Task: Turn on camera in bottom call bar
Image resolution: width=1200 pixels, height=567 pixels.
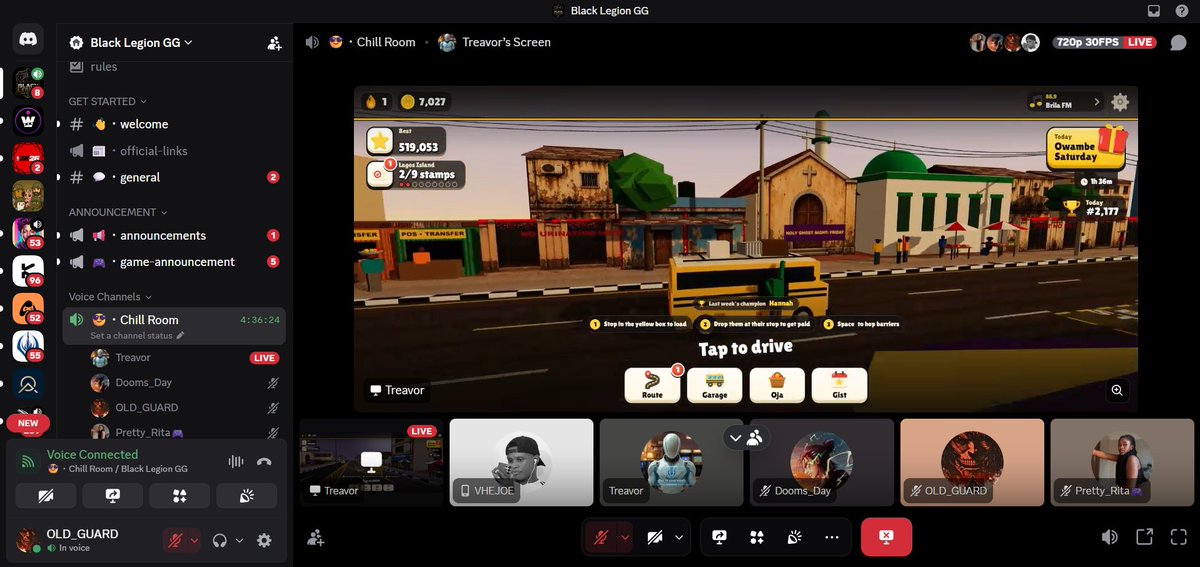Action: pyautogui.click(x=655, y=537)
